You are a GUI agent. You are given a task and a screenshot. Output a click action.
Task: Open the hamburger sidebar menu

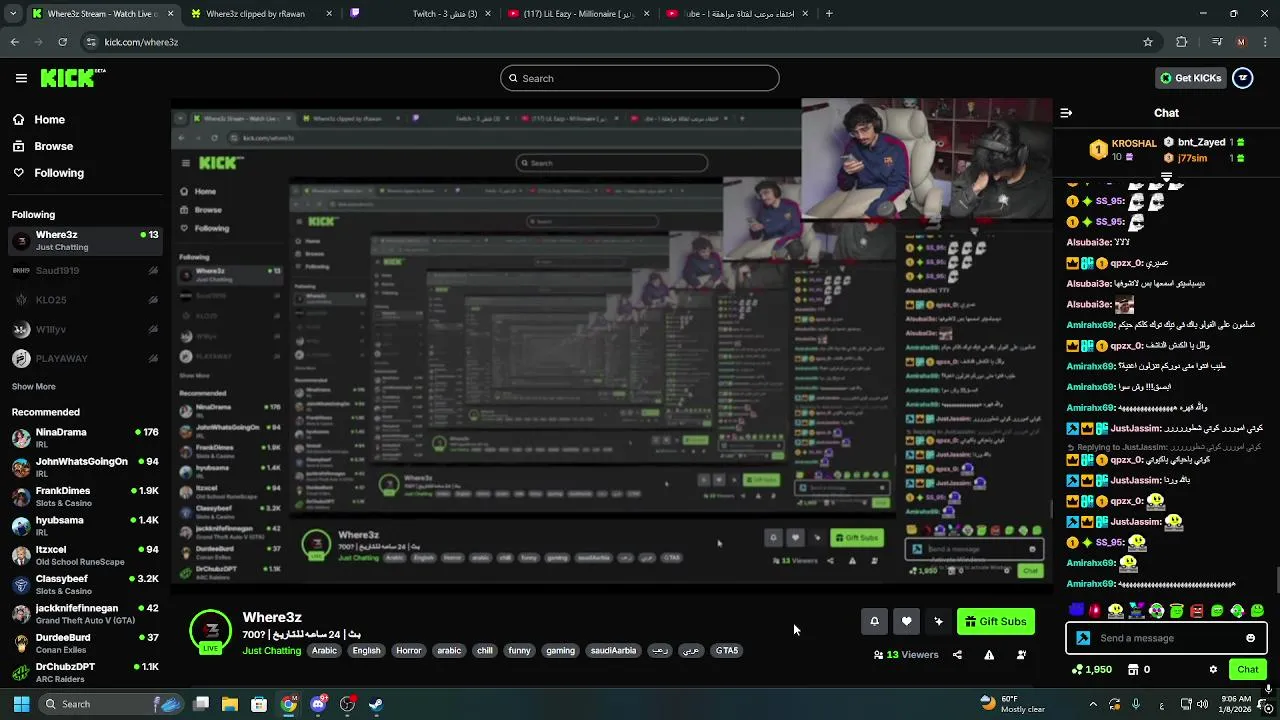pyautogui.click(x=21, y=78)
